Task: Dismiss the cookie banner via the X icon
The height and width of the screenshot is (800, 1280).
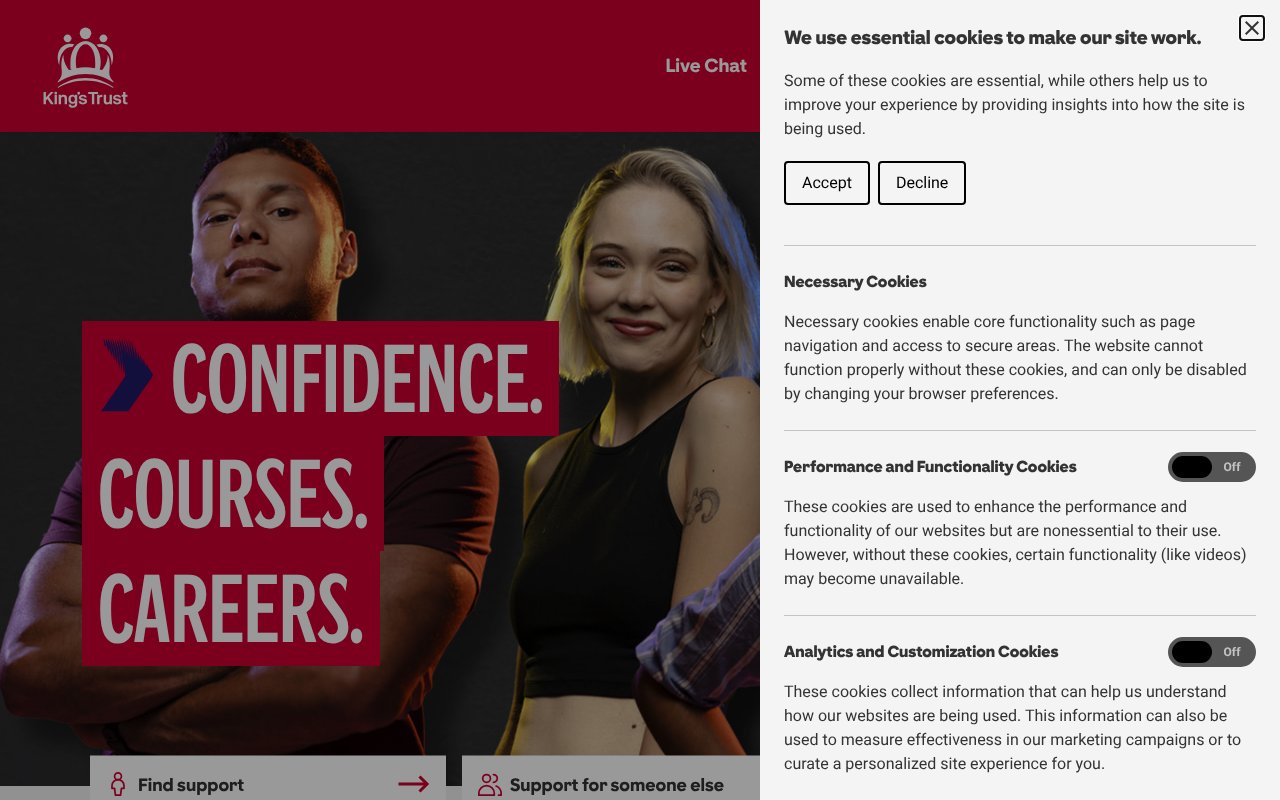Action: pos(1251,28)
